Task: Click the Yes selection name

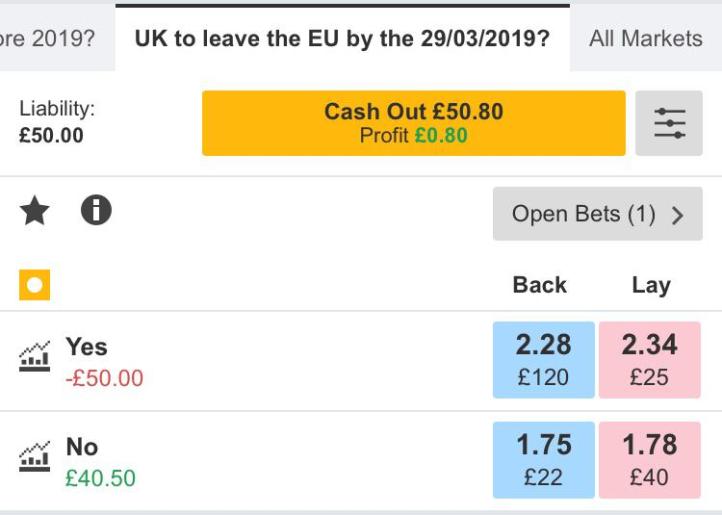Action: coord(86,346)
